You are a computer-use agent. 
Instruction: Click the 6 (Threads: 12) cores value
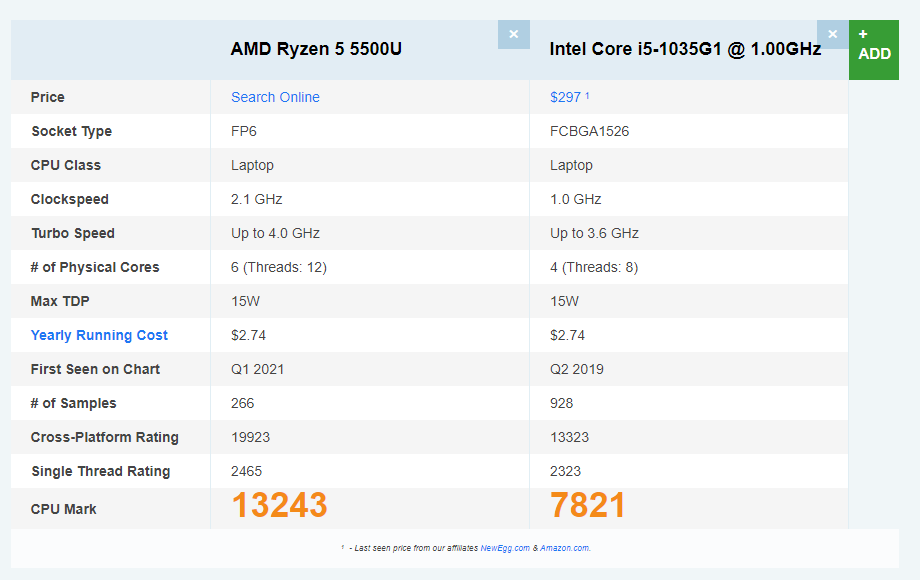279,267
